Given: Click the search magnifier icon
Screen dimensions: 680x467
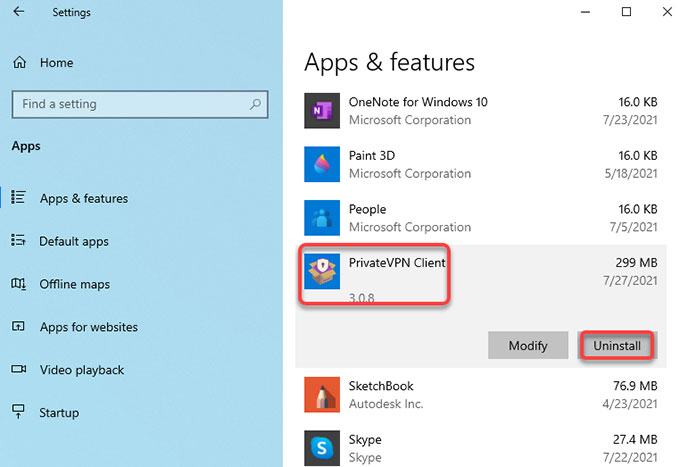Looking at the screenshot, I should (x=255, y=104).
